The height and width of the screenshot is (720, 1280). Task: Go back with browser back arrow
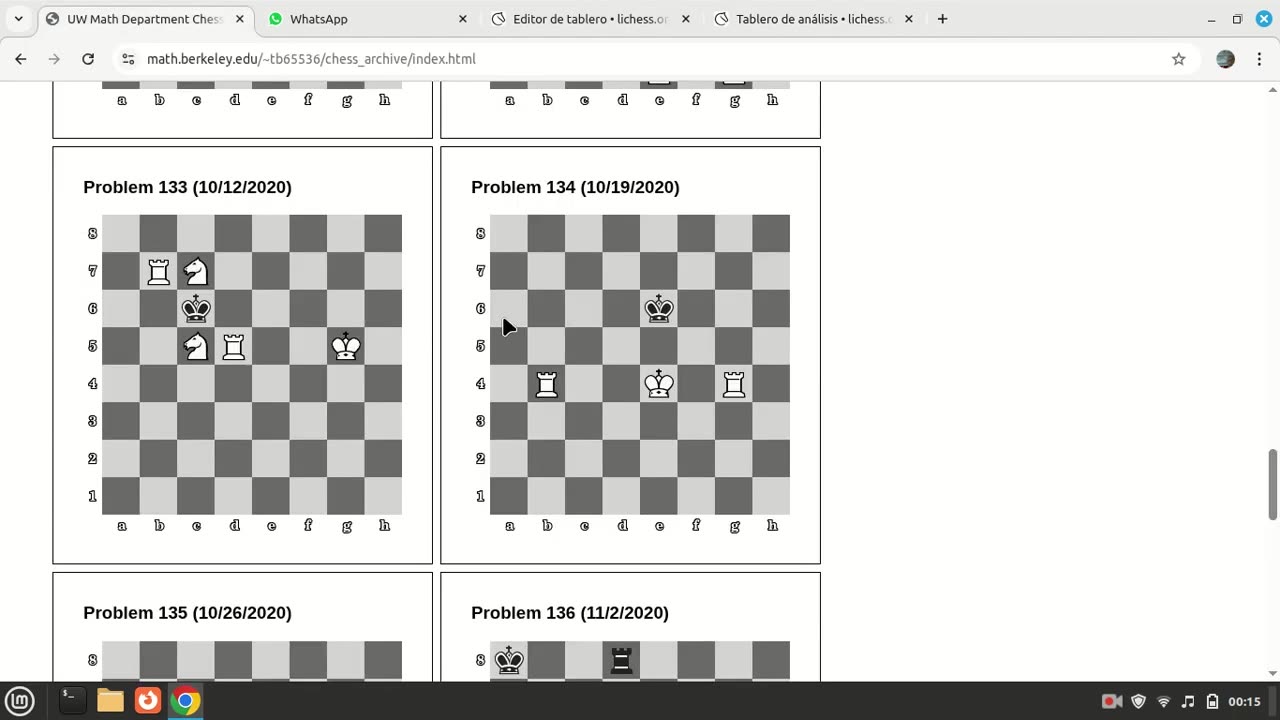[x=21, y=59]
